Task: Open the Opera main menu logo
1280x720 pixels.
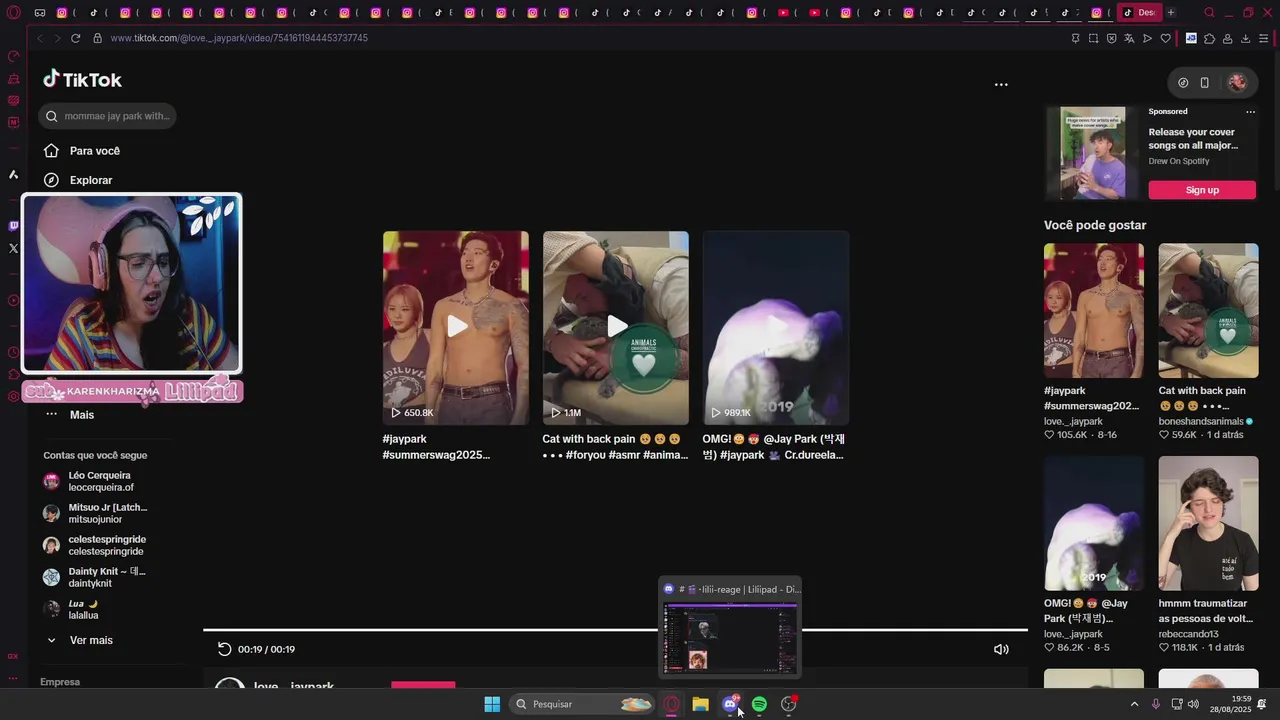Action: pos(13,13)
